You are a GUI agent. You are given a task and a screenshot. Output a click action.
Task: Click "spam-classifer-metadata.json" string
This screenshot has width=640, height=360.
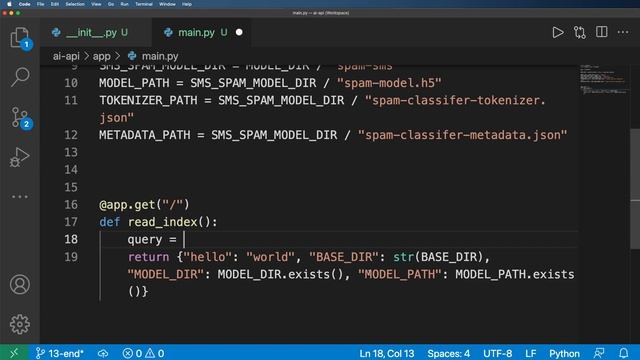coord(462,135)
